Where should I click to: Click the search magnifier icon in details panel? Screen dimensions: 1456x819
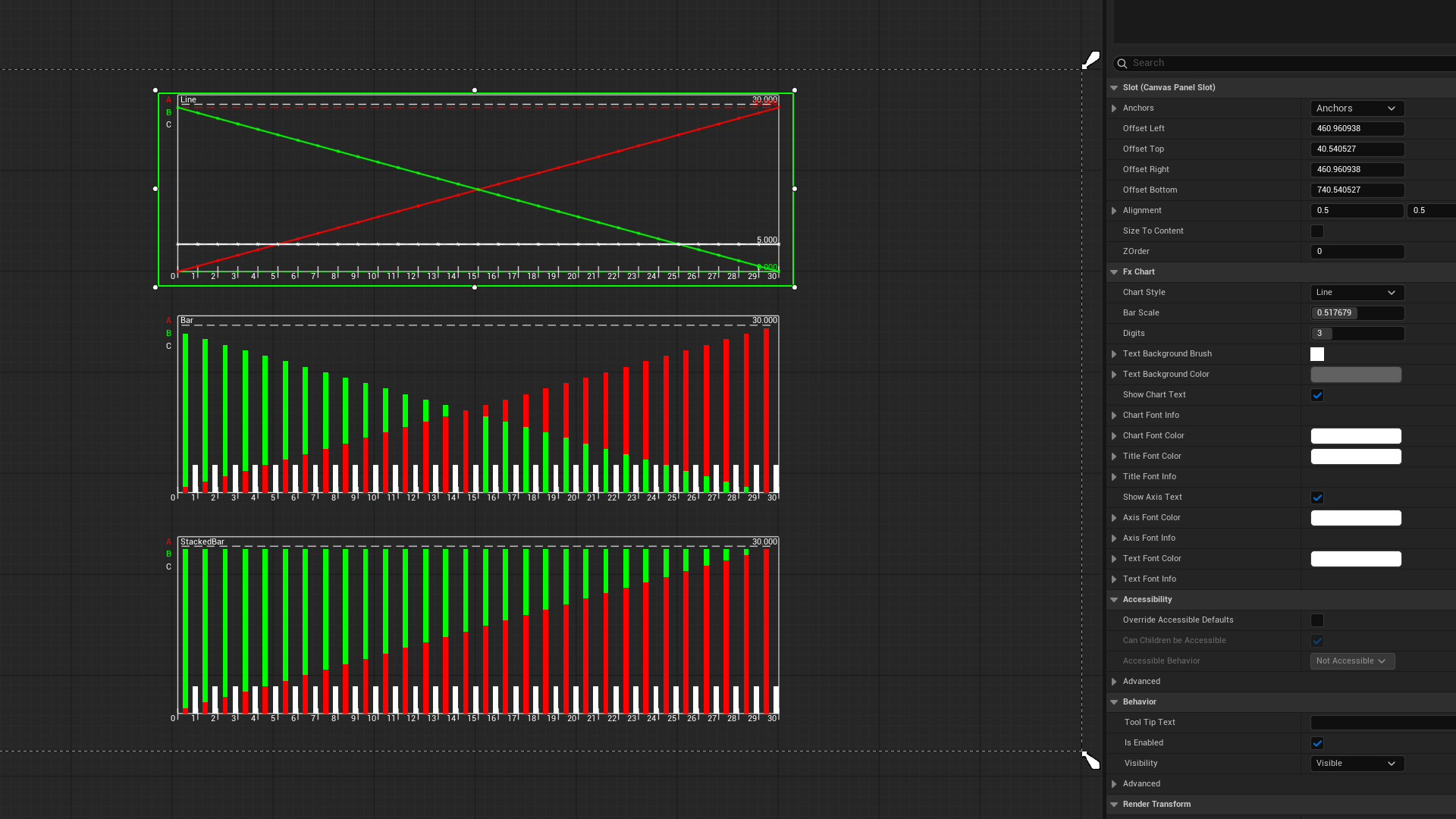pos(1122,64)
